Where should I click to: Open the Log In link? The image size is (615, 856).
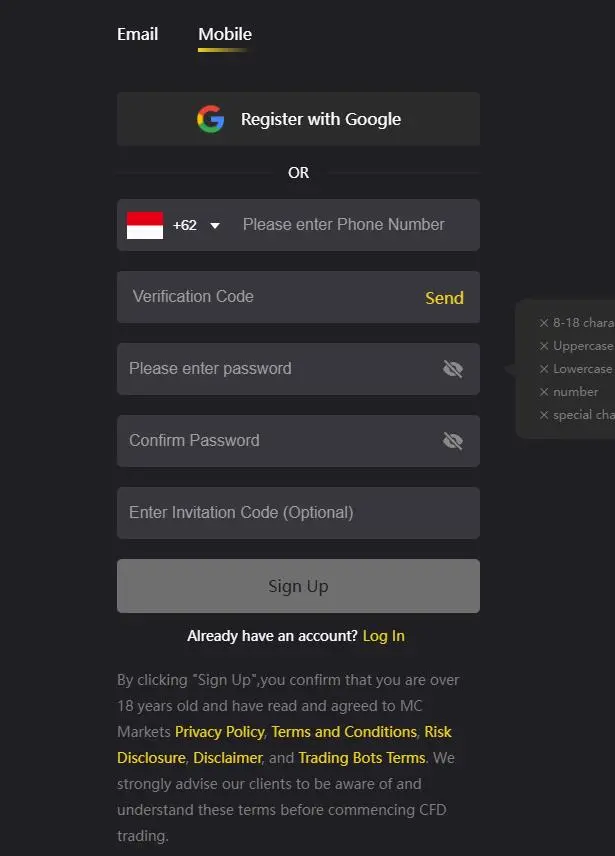pyautogui.click(x=384, y=636)
